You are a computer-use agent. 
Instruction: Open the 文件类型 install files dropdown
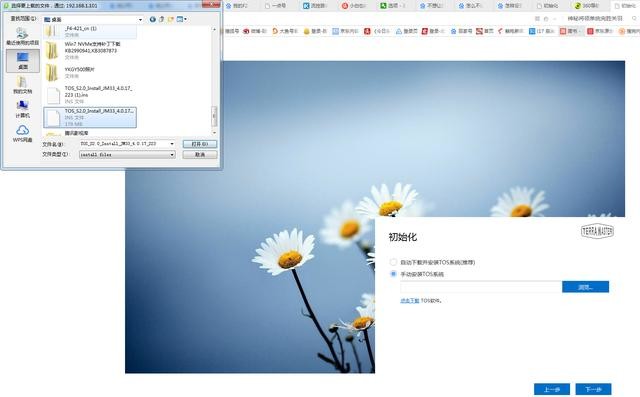click(x=127, y=155)
